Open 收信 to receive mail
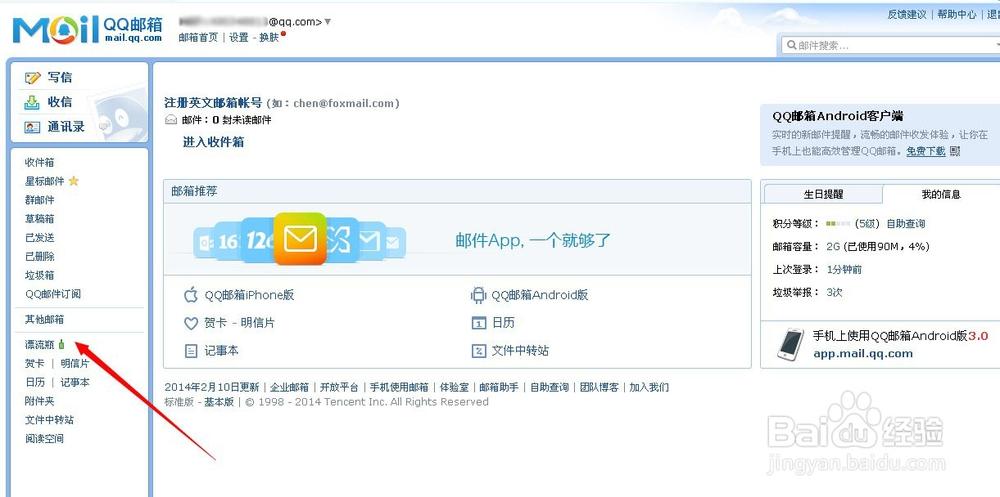Screen dimensions: 1000x497 (60, 102)
